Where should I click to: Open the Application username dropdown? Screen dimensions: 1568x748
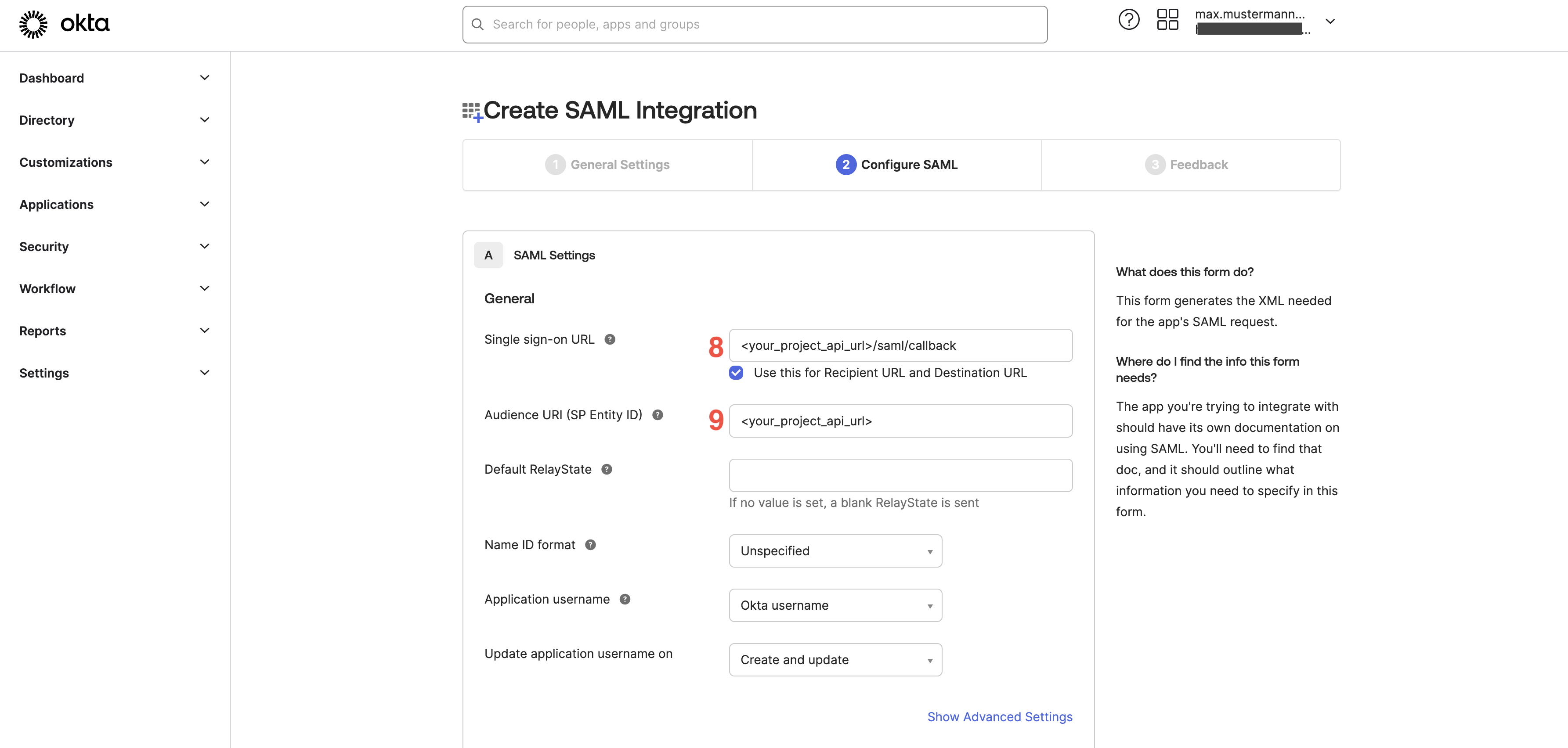835,605
